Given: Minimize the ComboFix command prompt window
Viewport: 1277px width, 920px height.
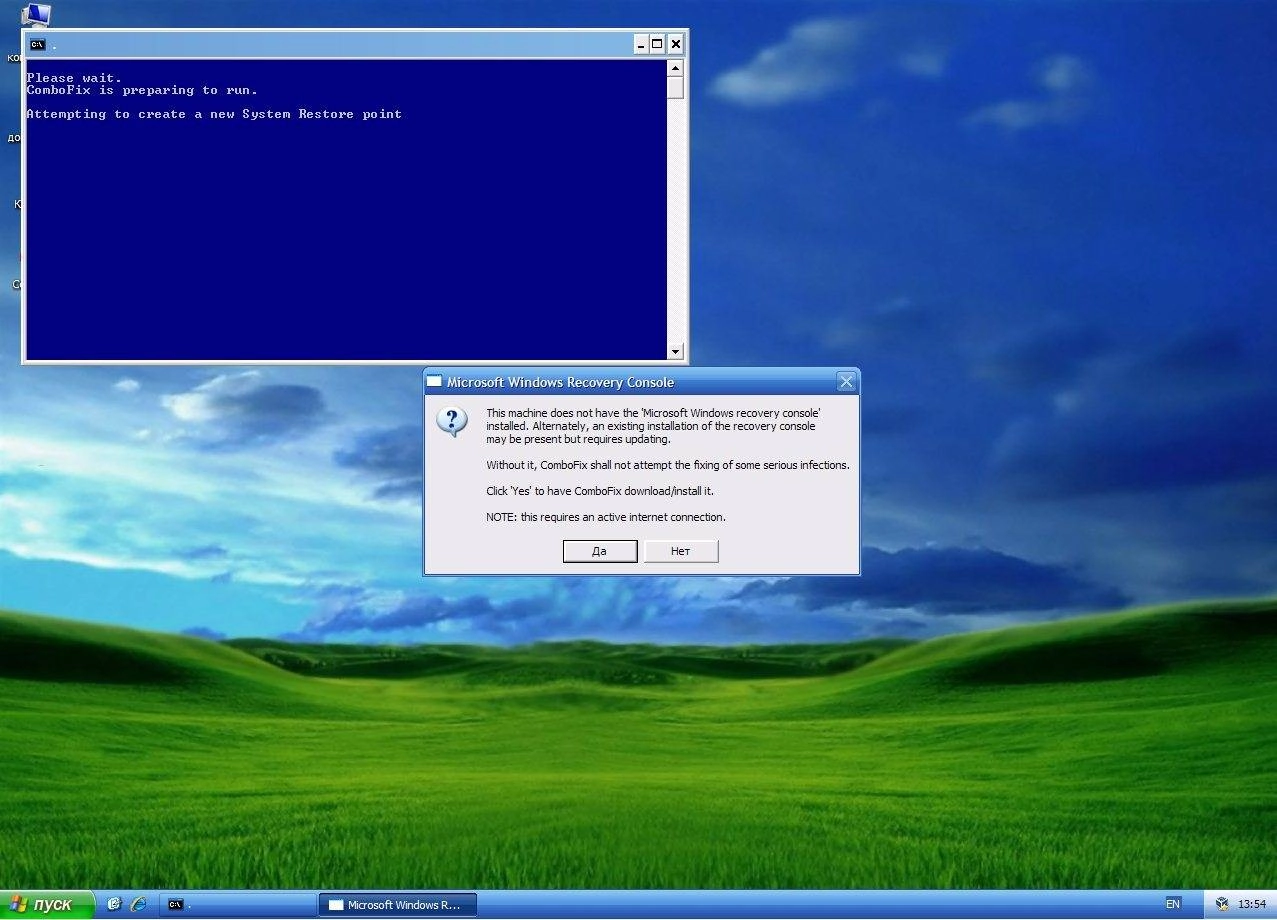Looking at the screenshot, I should (640, 44).
